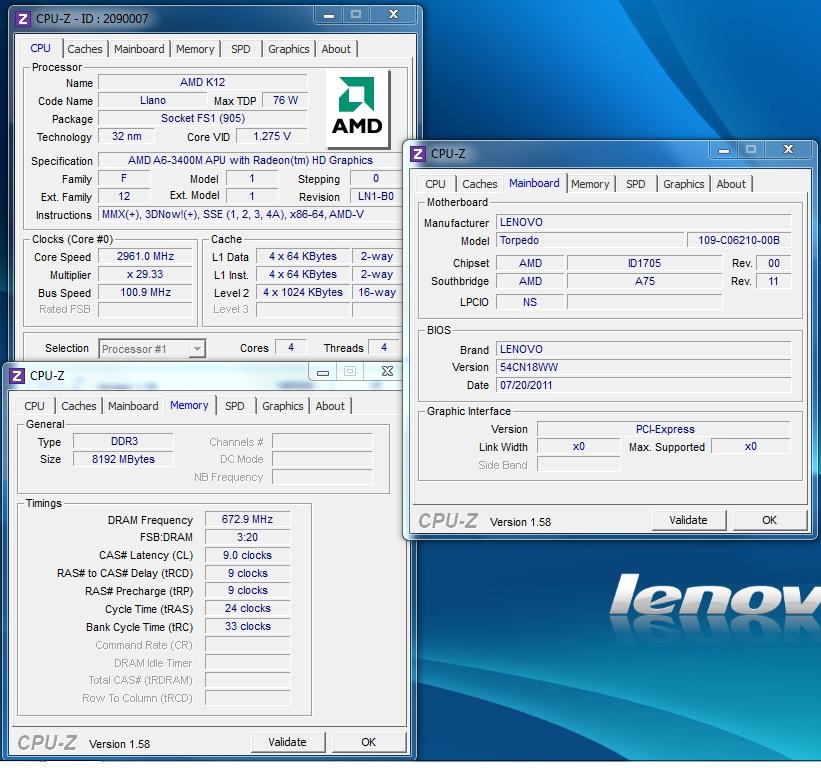The width and height of the screenshot is (821, 768).
Task: Select Mainboard tab in Mainboard window
Action: (x=534, y=183)
